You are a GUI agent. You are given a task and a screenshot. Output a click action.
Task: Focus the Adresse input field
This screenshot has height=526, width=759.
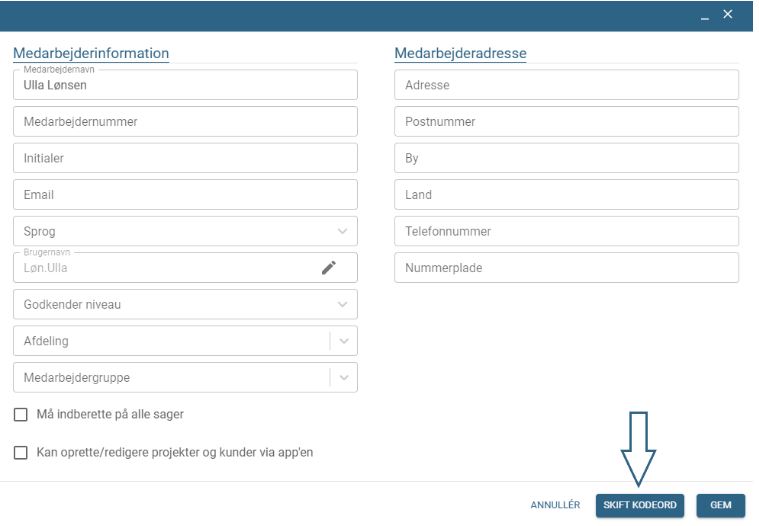pos(566,85)
